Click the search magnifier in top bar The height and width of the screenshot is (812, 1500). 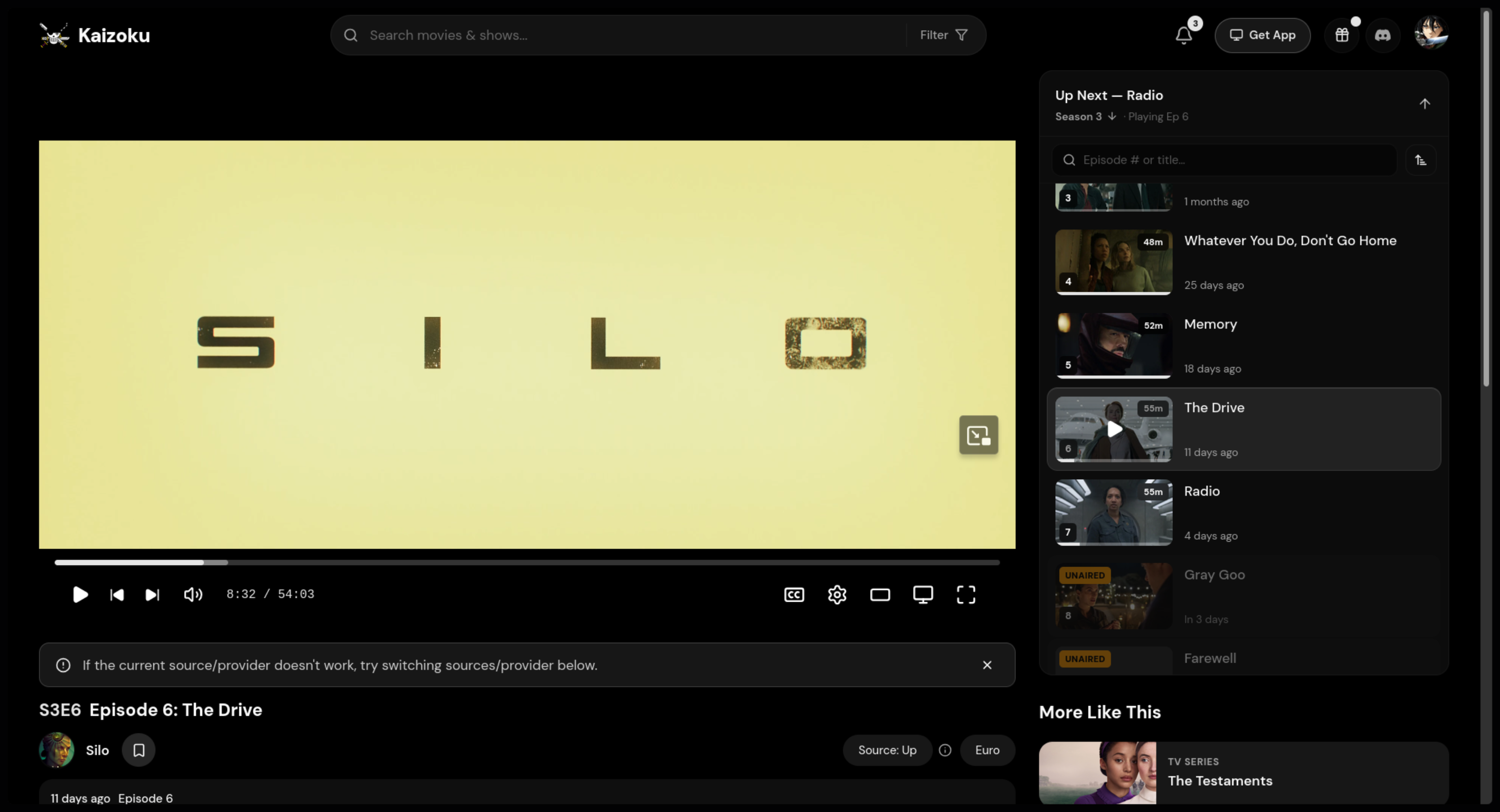[x=351, y=36]
